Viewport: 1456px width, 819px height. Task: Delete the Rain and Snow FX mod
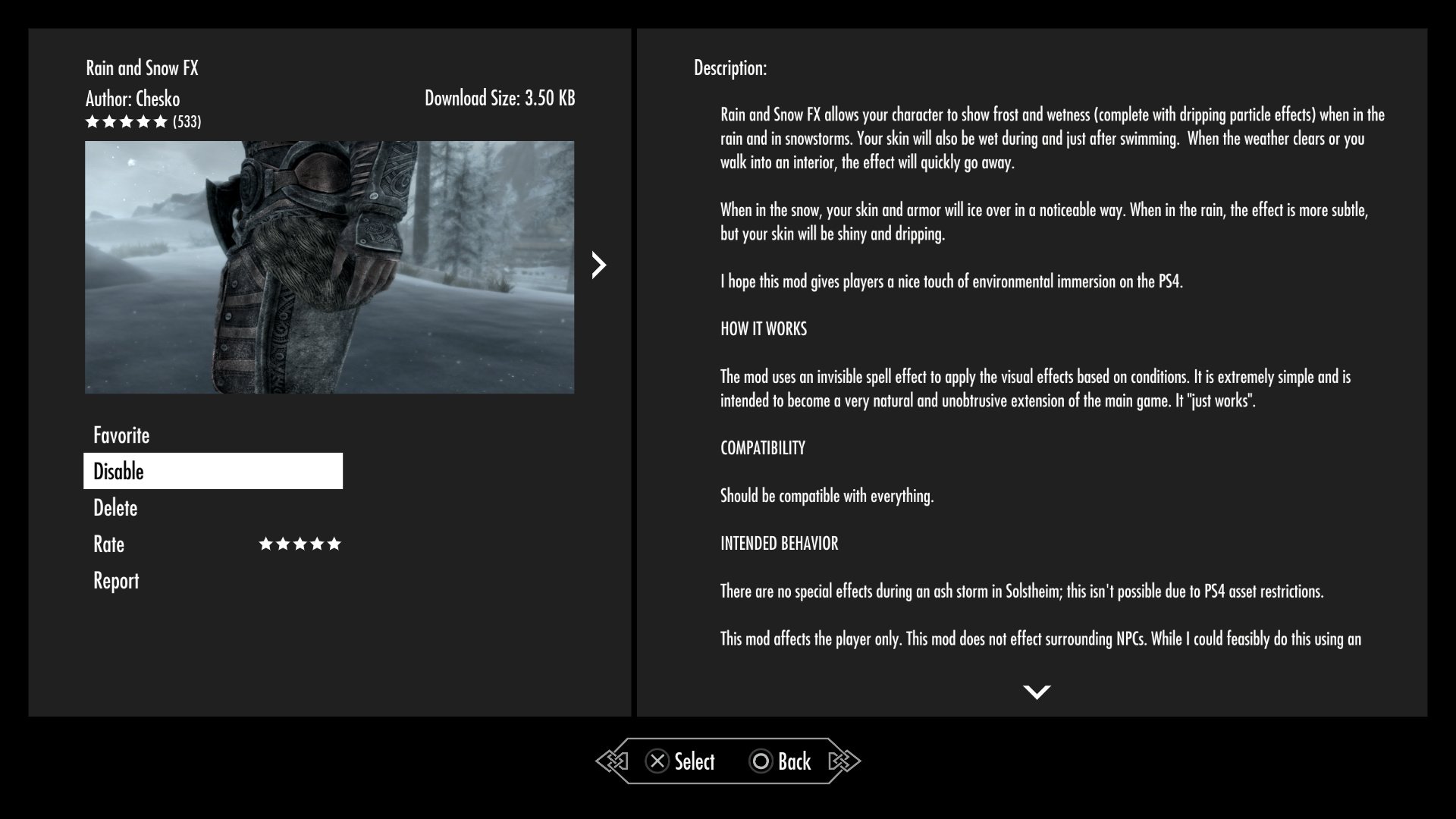coord(115,507)
